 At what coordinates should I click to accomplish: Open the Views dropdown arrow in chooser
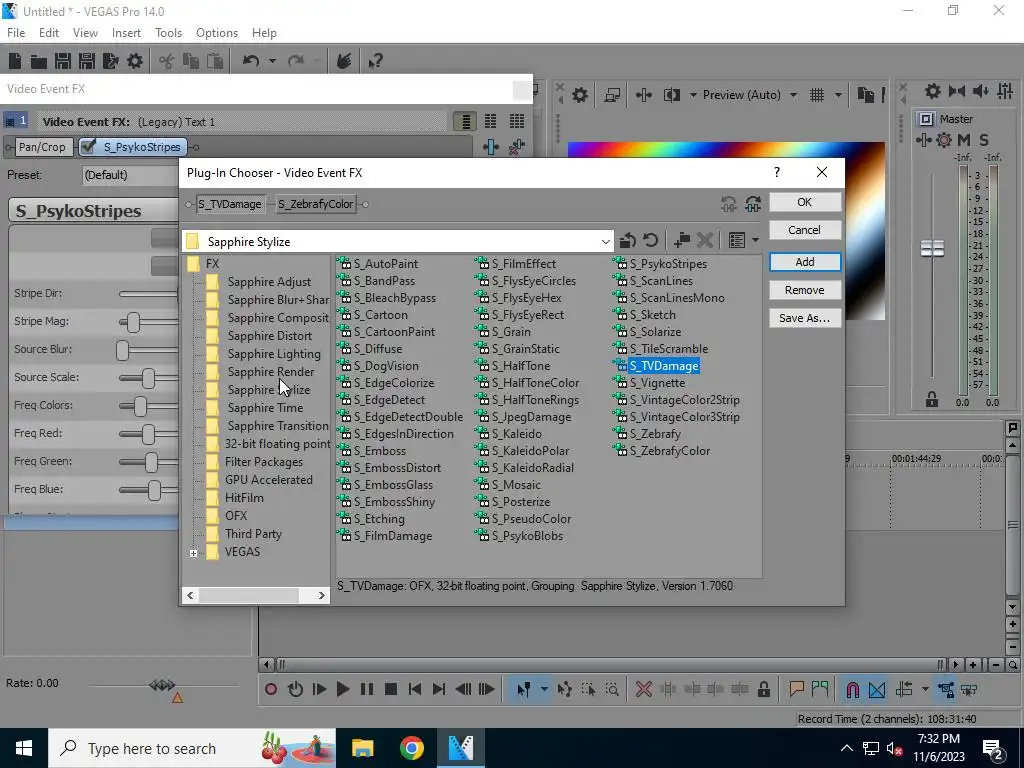tap(756, 240)
